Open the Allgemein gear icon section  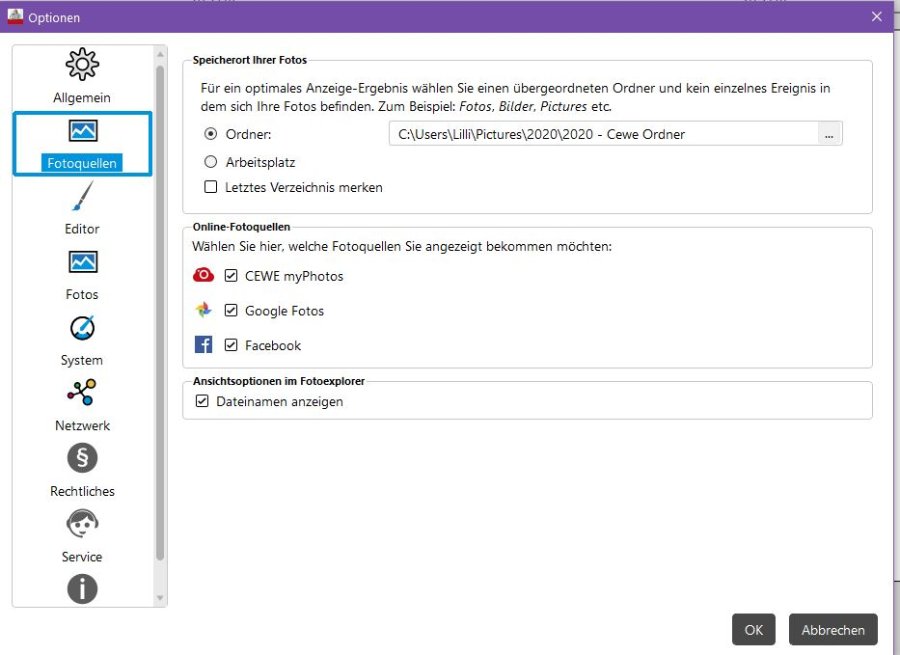point(82,66)
